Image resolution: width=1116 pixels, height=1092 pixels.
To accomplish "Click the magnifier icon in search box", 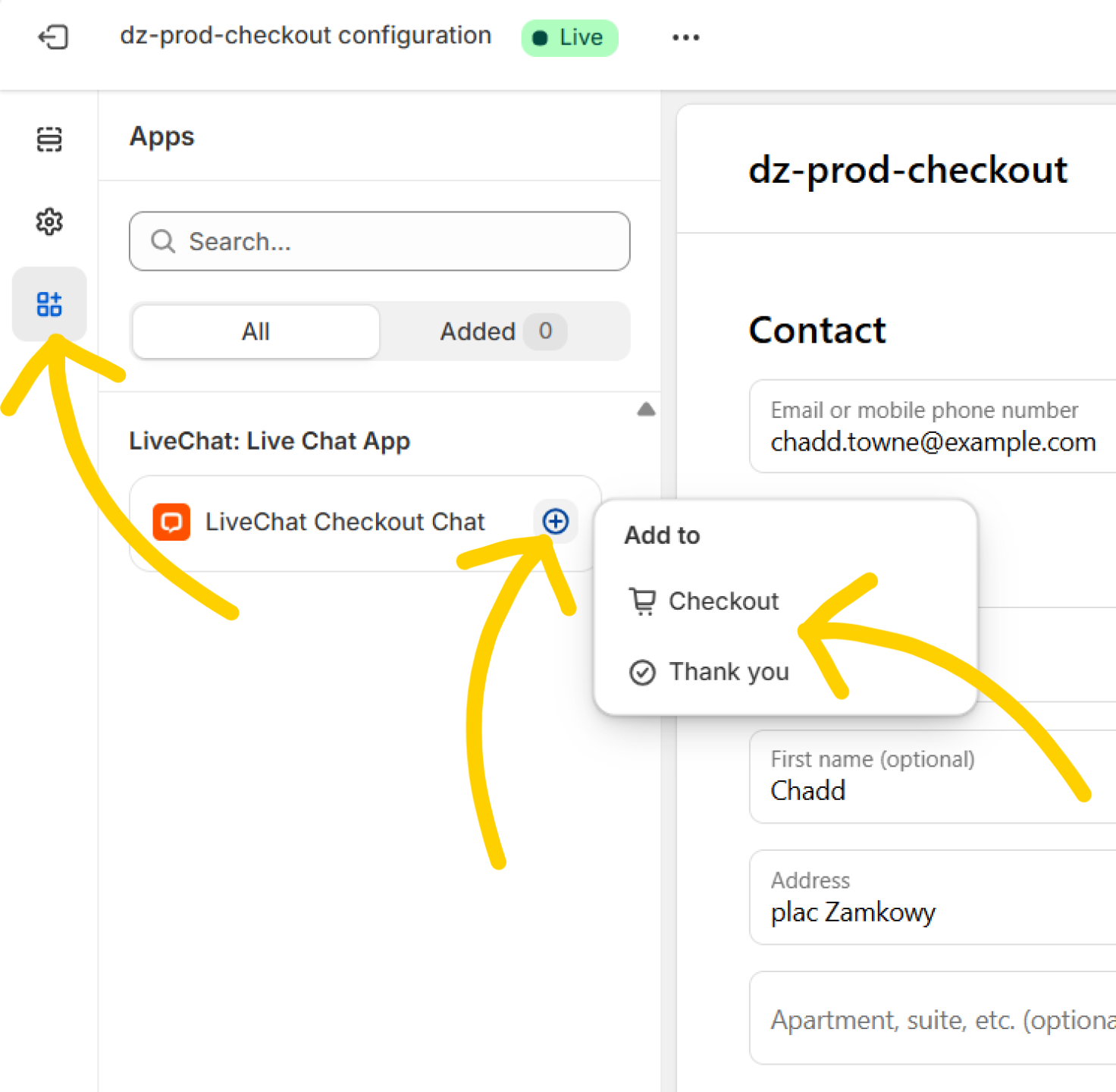I will tap(163, 241).
